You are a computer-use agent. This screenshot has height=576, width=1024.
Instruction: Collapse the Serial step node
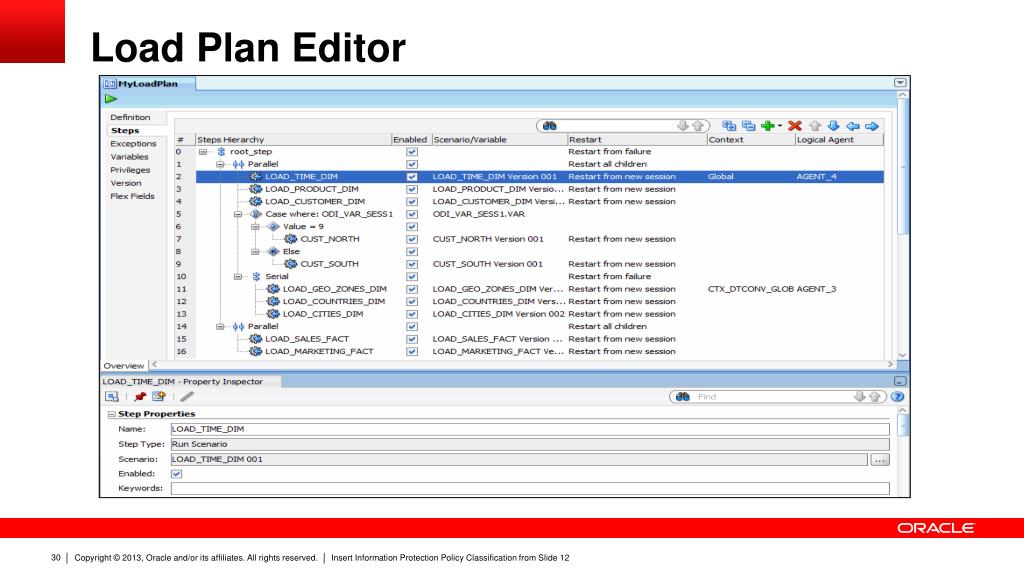[238, 276]
